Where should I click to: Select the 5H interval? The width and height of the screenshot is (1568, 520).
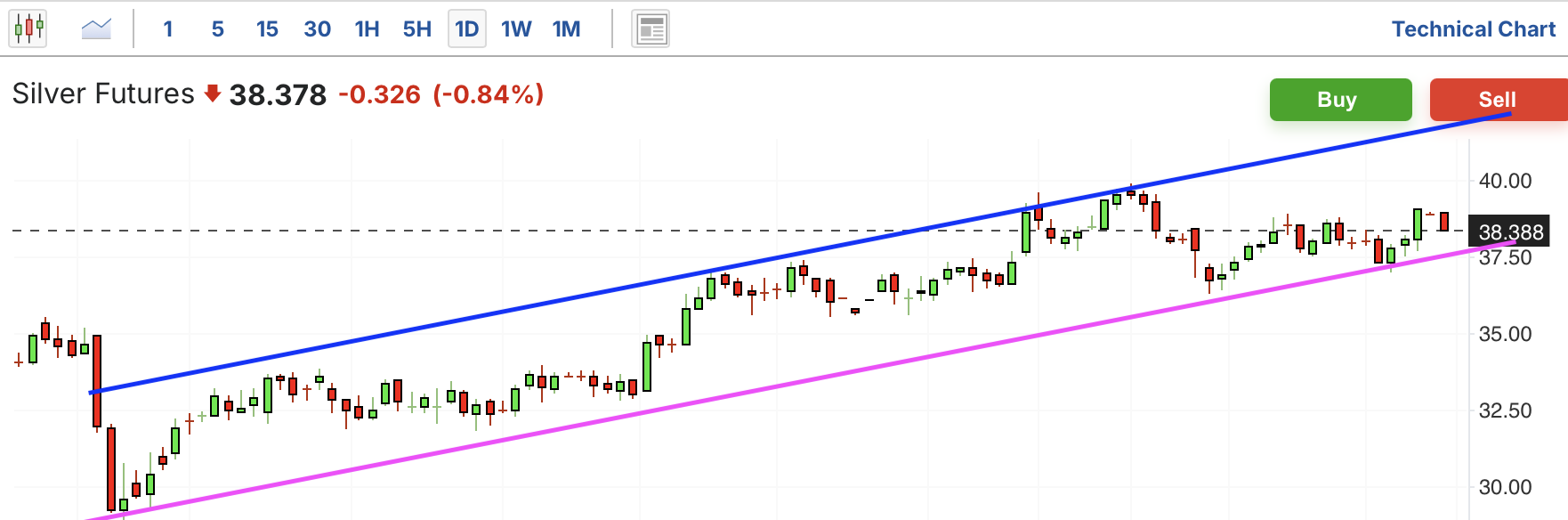[x=416, y=29]
